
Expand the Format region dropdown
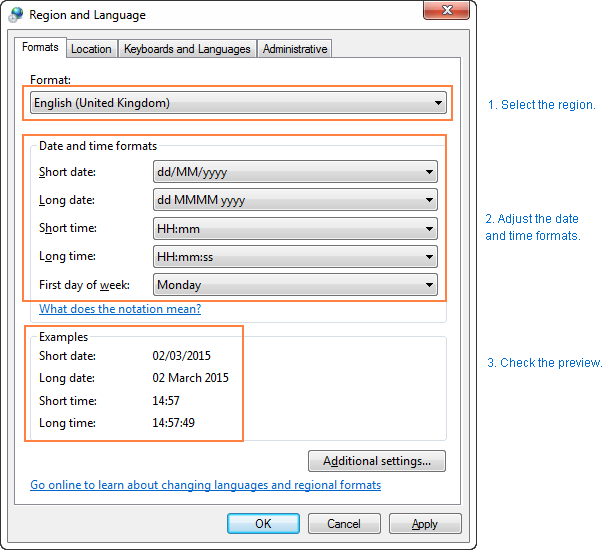click(238, 103)
